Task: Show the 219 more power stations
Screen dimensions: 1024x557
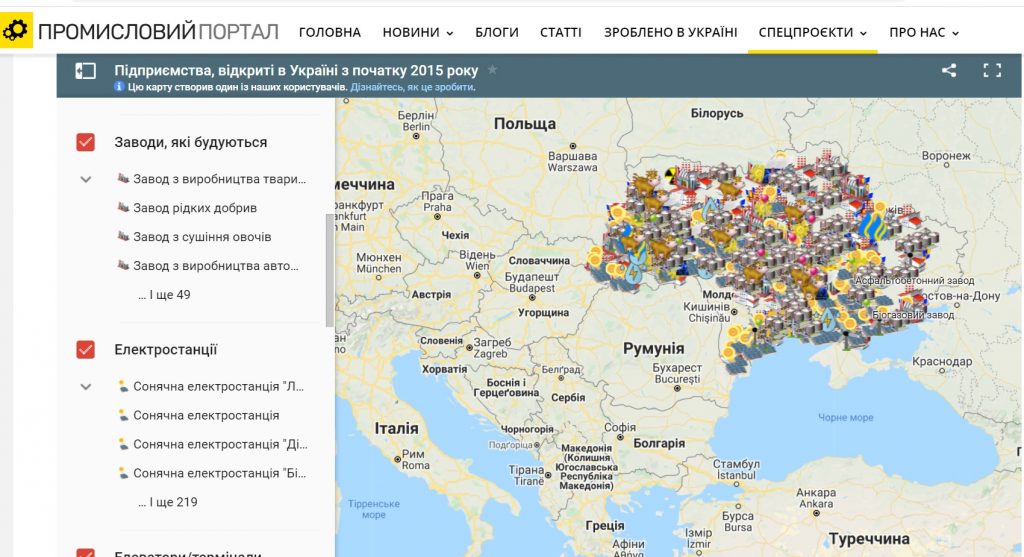Action: [168, 502]
